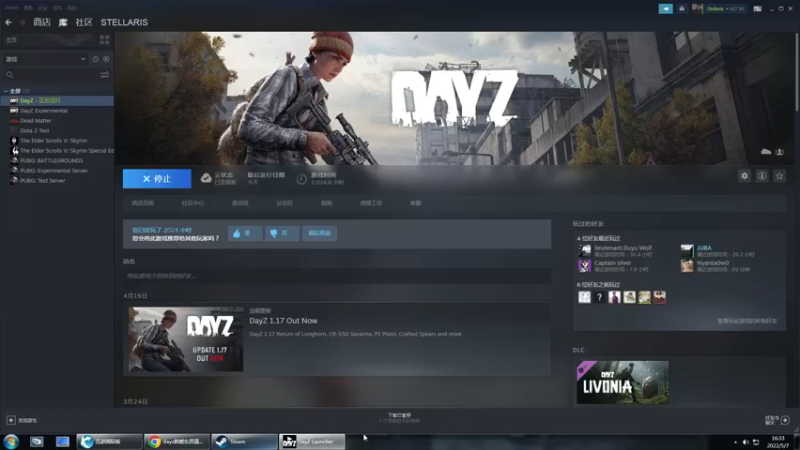Click the thumbs-up recommend button
Image resolution: width=800 pixels, height=450 pixels.
click(x=245, y=233)
